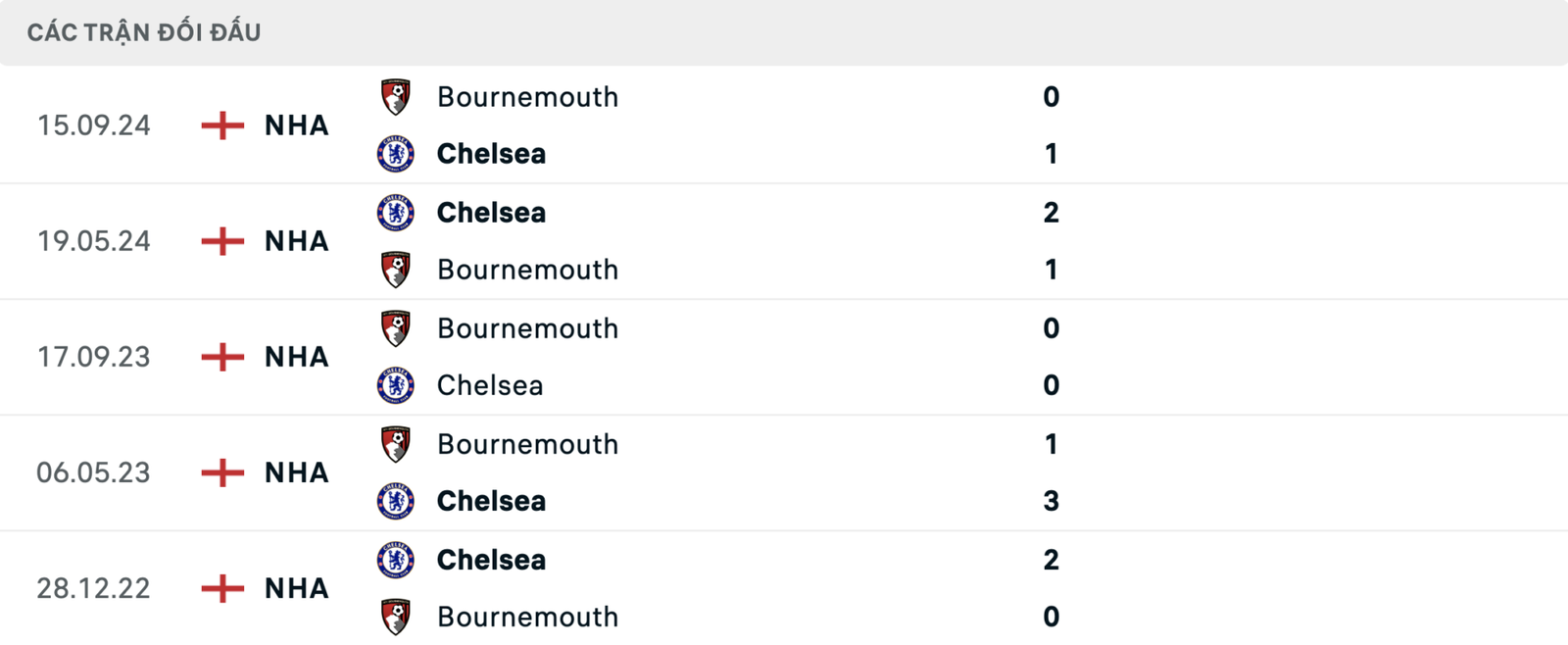1568x645 pixels.
Task: Click Chelsea score 3 in 06.05.23 match
Action: click(1051, 501)
